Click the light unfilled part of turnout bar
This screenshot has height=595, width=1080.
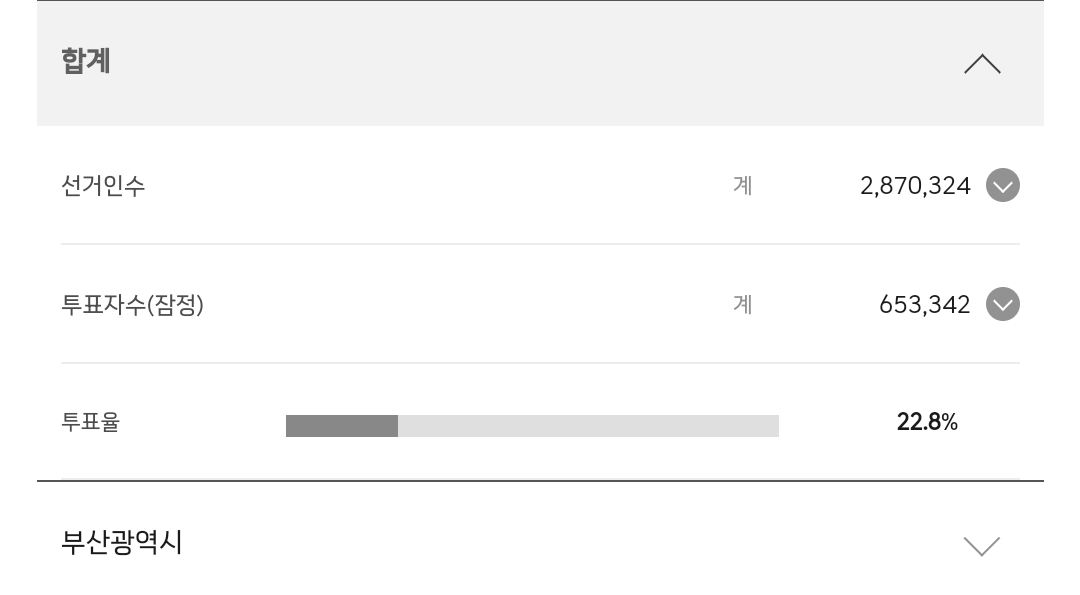(x=588, y=426)
